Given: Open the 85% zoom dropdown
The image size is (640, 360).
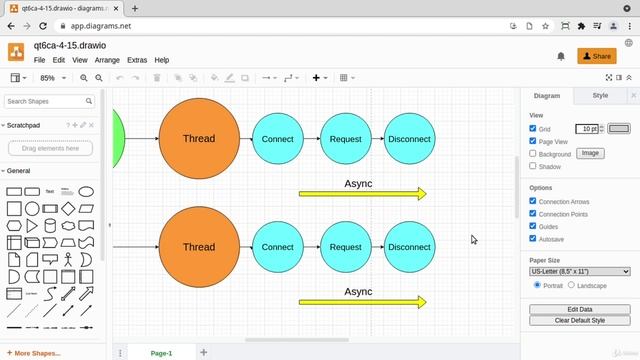Looking at the screenshot, I should pyautogui.click(x=53, y=78).
